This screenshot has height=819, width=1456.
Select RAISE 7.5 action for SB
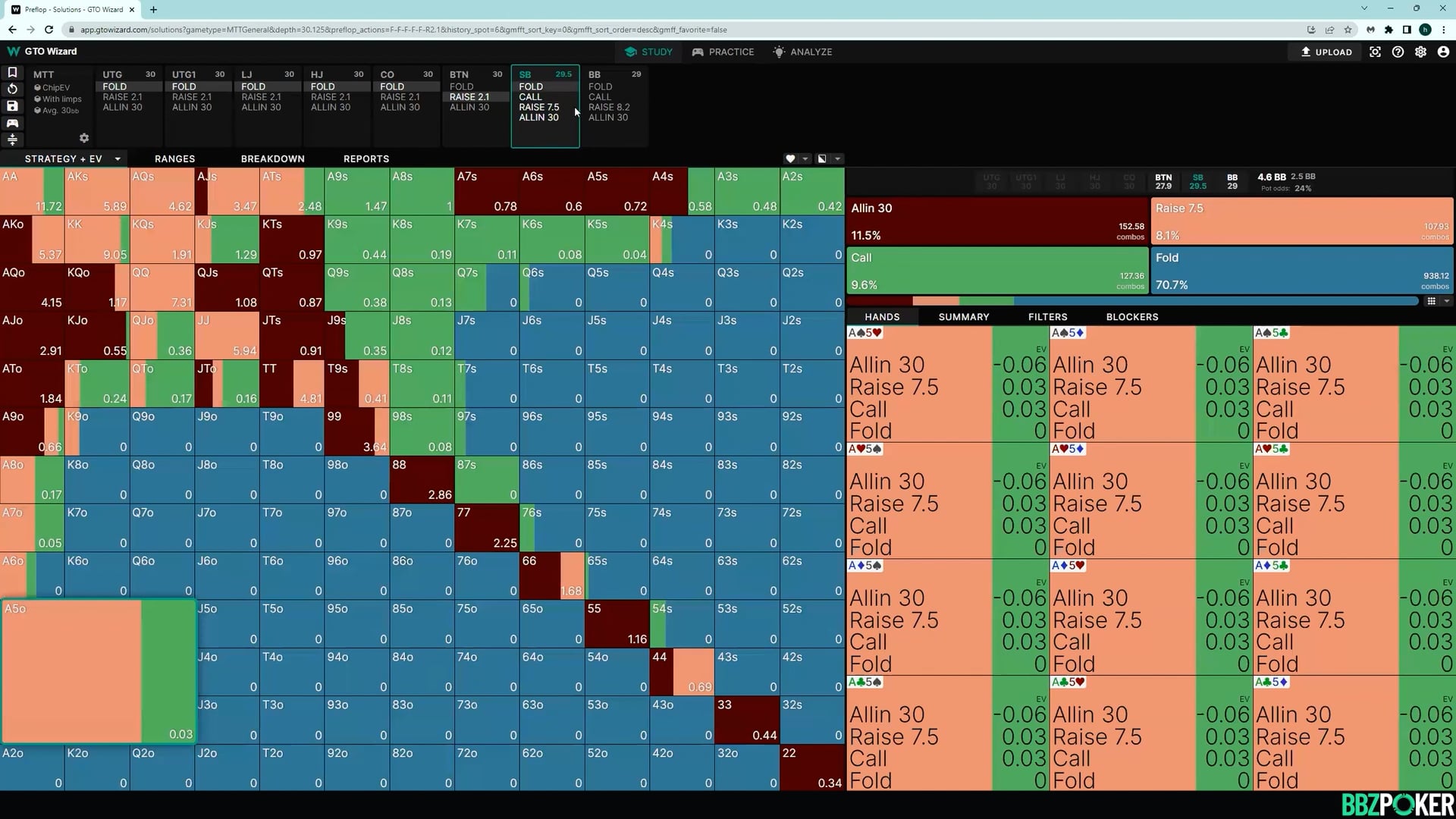point(538,107)
